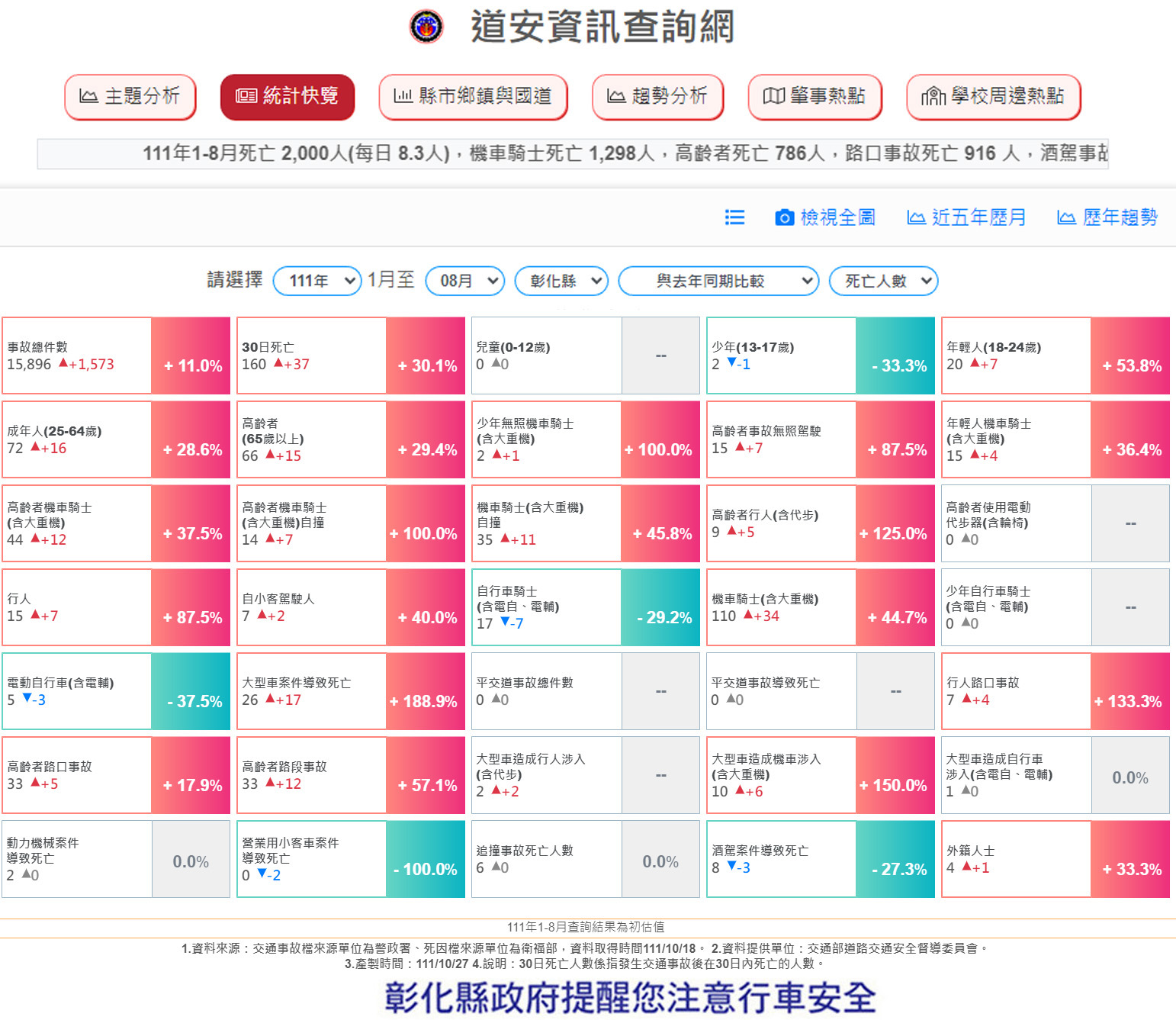Screen dimensions: 1176x1020
Task: Click the chart icon beside 歷年趨勢
Action: tap(1066, 218)
